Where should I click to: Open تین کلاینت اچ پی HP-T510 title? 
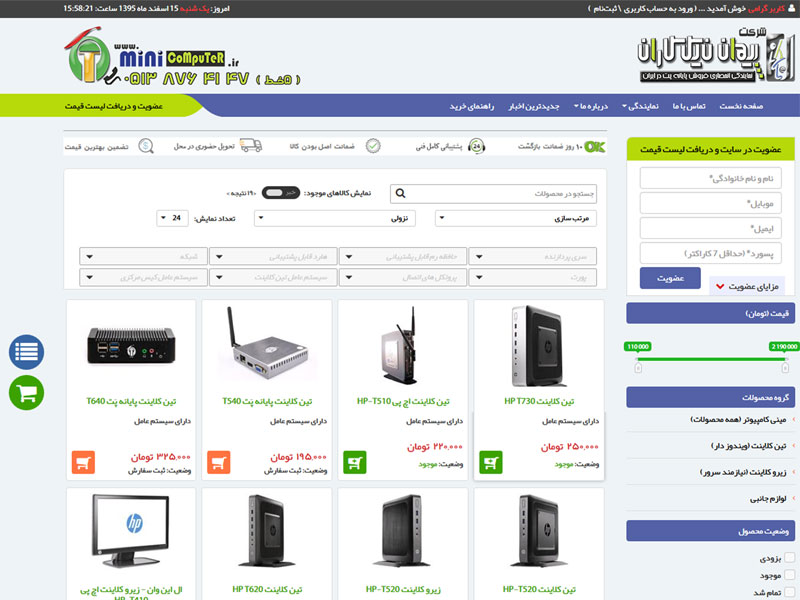tap(403, 402)
